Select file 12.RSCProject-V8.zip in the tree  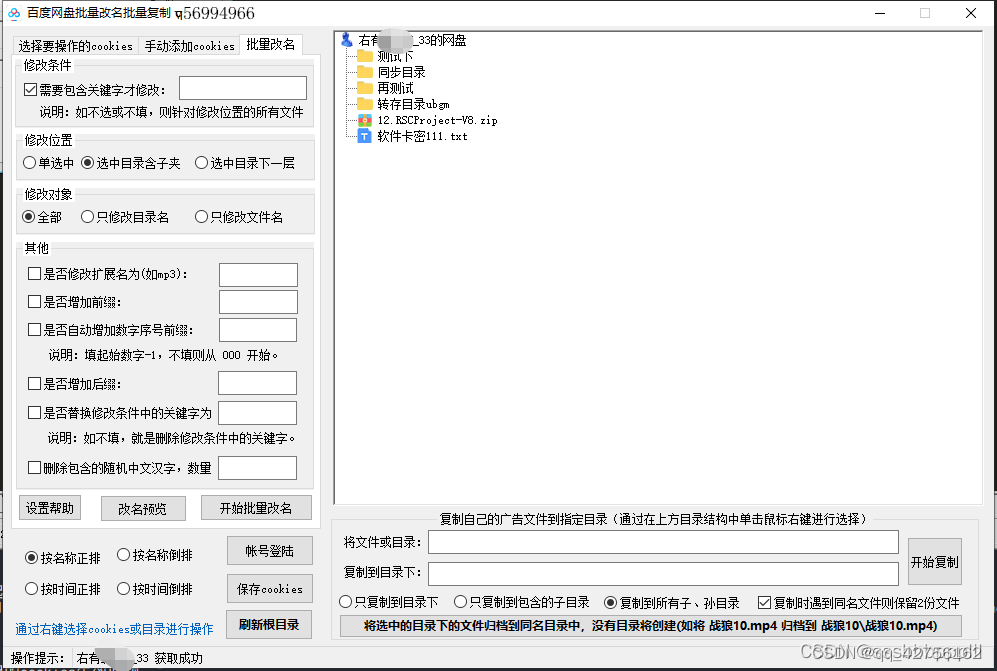tap(437, 120)
